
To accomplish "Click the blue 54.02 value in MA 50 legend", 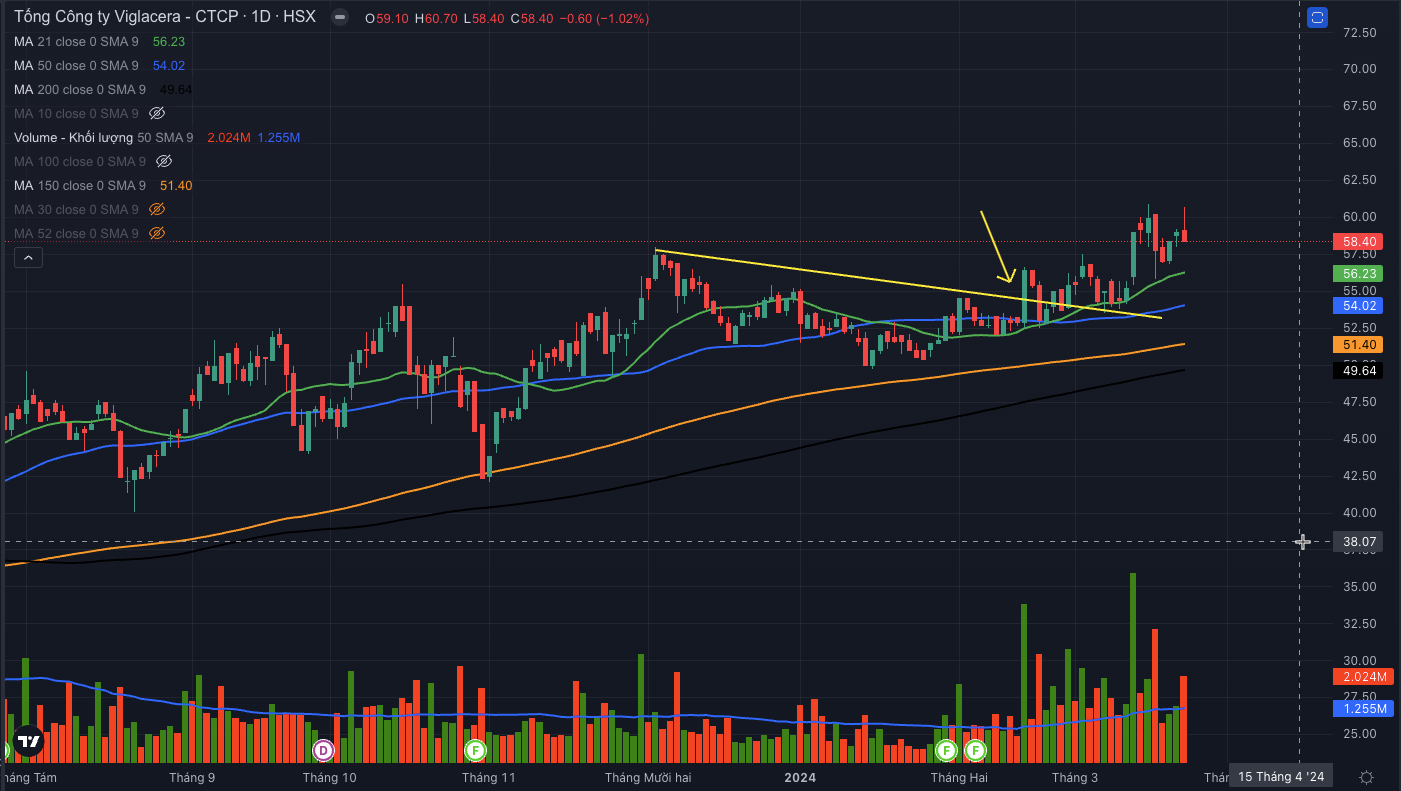I will [x=168, y=65].
